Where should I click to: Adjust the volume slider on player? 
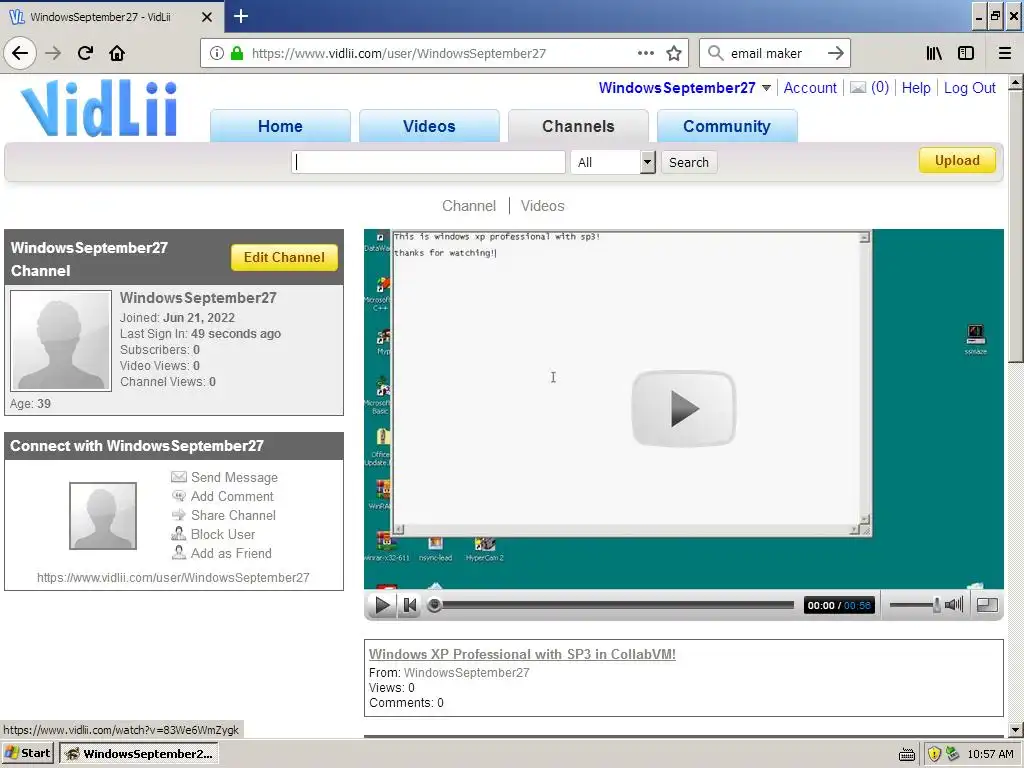pos(915,605)
